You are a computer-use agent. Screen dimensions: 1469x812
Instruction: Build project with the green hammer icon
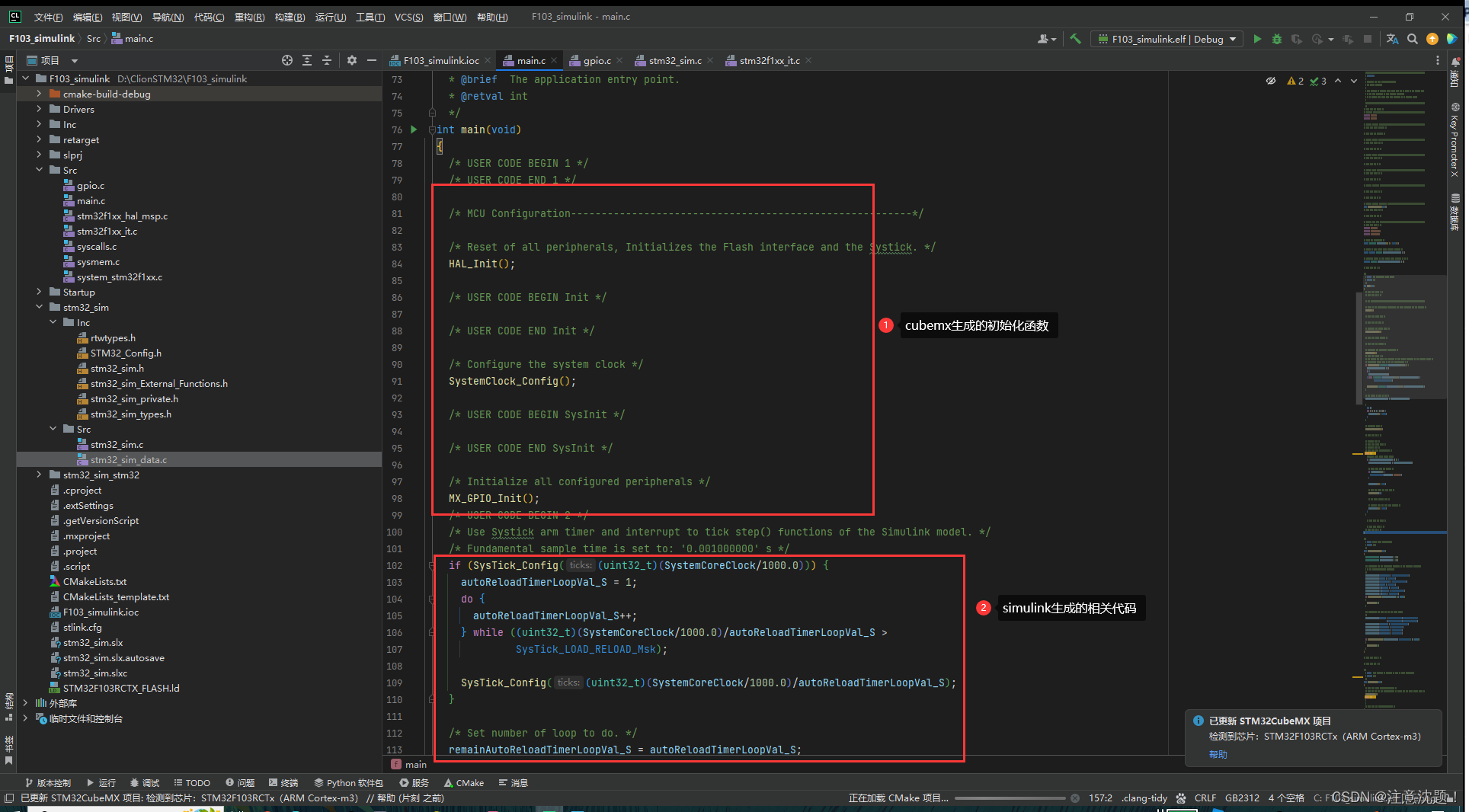[x=1075, y=39]
